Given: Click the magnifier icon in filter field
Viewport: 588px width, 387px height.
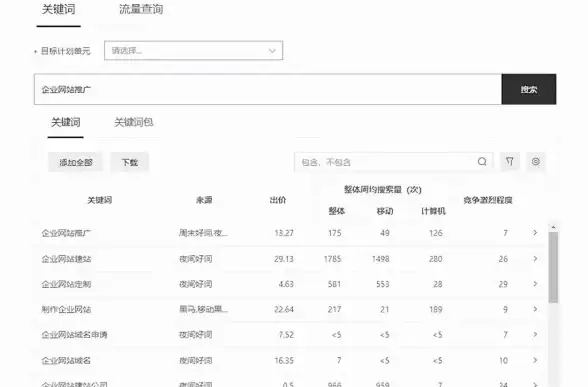Looking at the screenshot, I should [482, 162].
